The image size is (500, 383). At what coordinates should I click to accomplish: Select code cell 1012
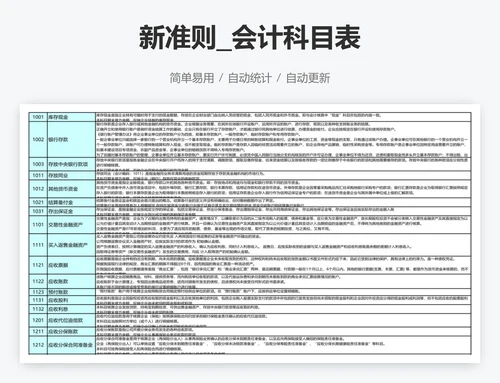[38, 189]
